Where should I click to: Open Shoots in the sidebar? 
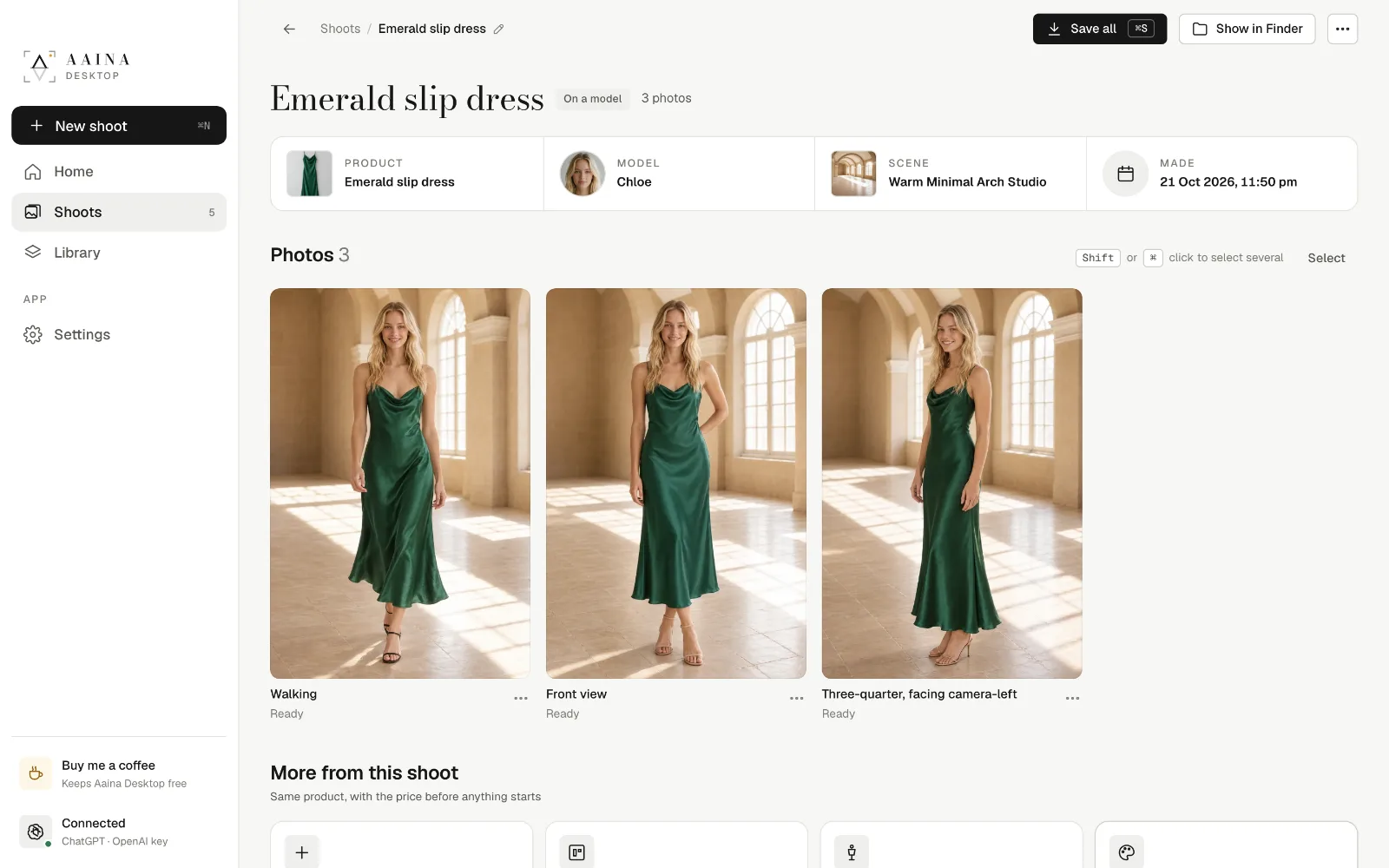pos(119,212)
